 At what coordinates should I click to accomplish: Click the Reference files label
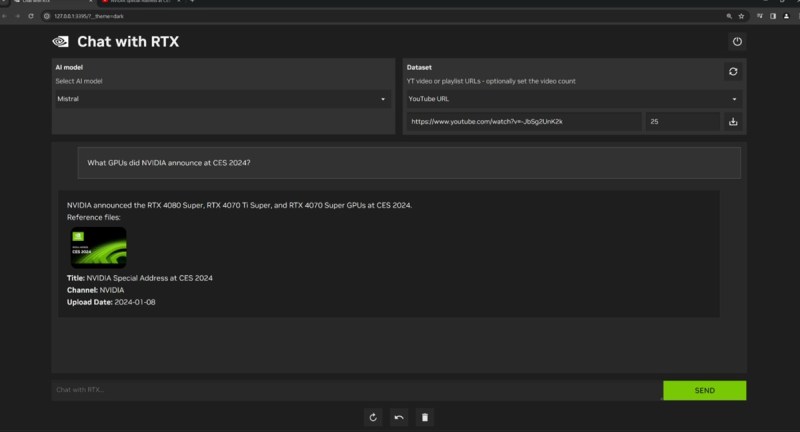(x=93, y=217)
